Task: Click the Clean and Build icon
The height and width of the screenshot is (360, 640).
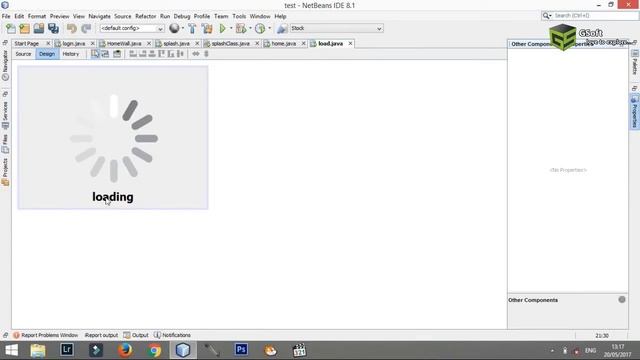Action: (x=207, y=29)
